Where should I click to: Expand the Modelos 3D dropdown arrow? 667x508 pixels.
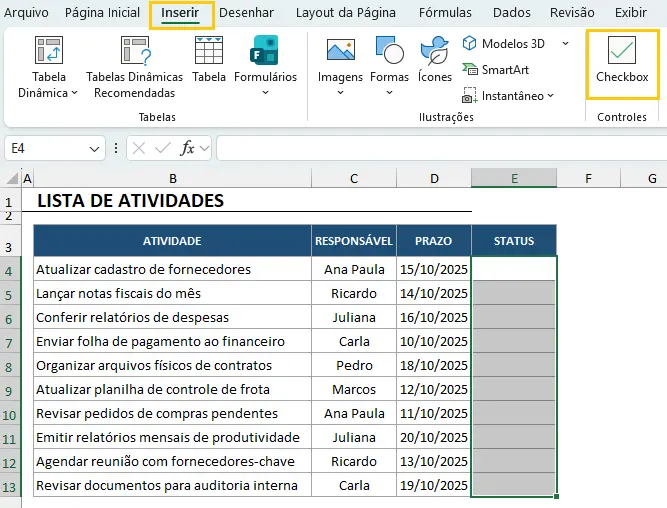click(565, 44)
